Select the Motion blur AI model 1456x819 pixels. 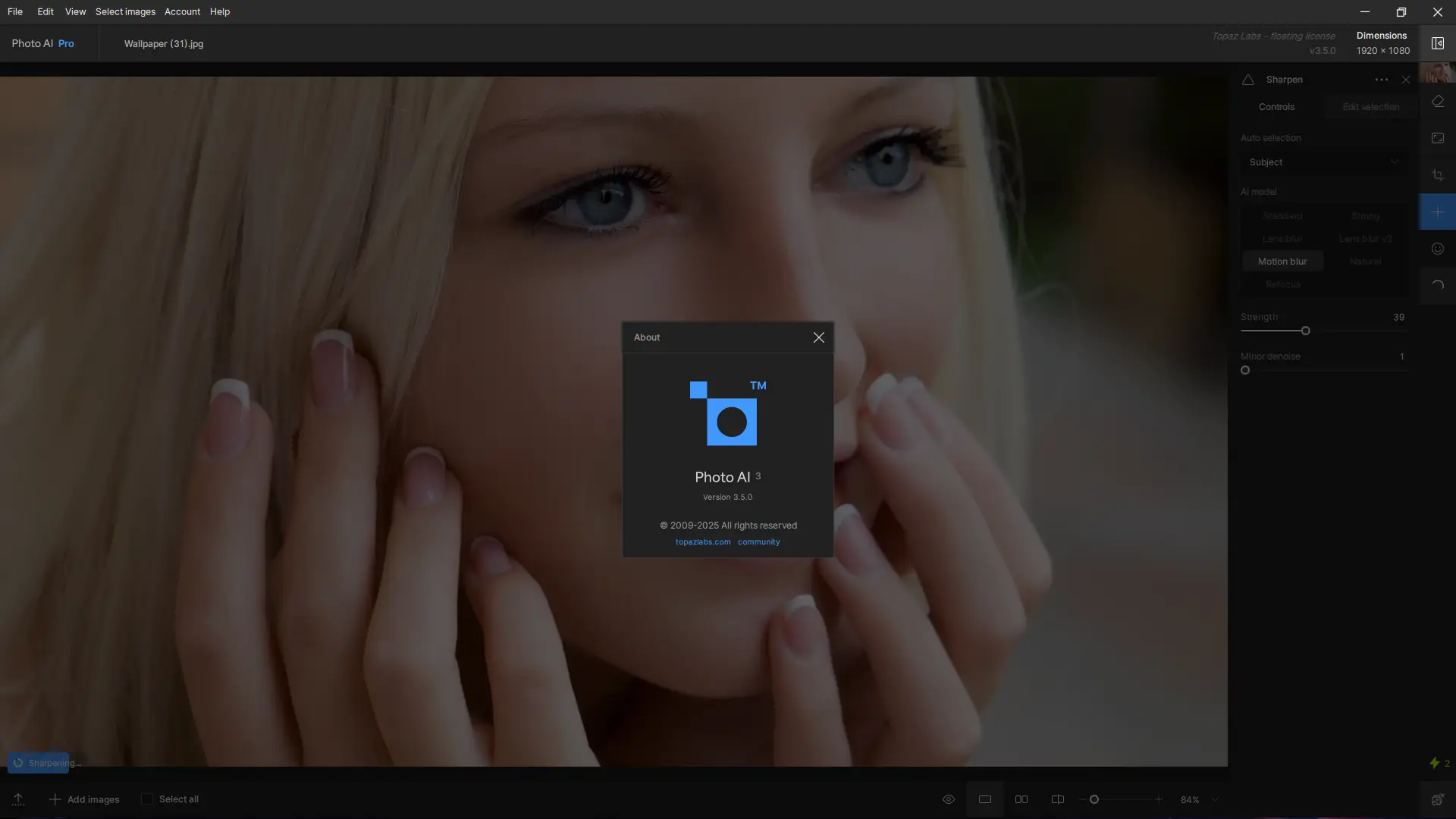point(1282,262)
